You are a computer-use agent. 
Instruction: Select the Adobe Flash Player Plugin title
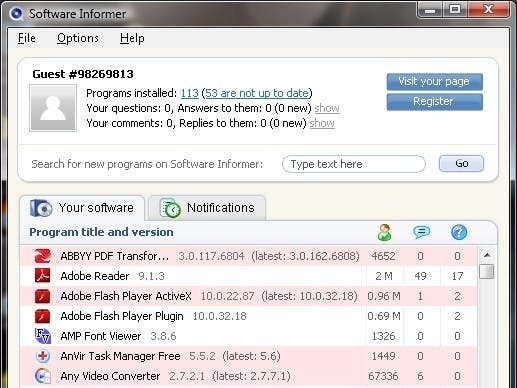coord(122,316)
